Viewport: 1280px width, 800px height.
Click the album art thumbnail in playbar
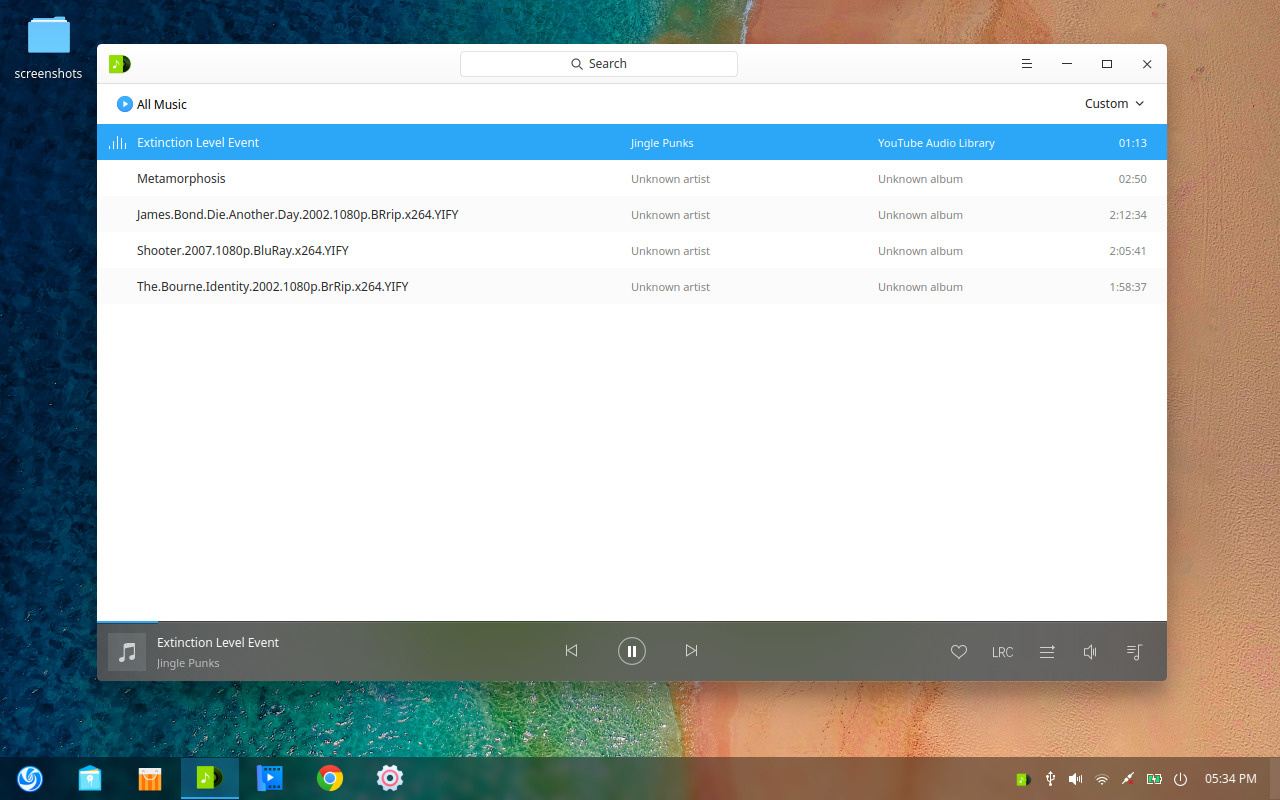(x=127, y=651)
